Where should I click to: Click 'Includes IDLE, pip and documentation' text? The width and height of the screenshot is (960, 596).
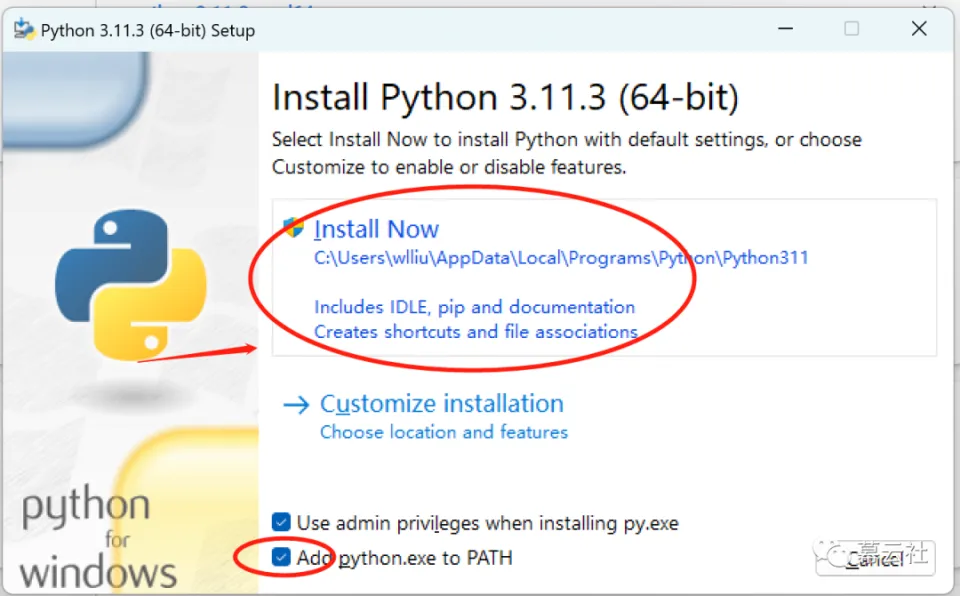[474, 307]
